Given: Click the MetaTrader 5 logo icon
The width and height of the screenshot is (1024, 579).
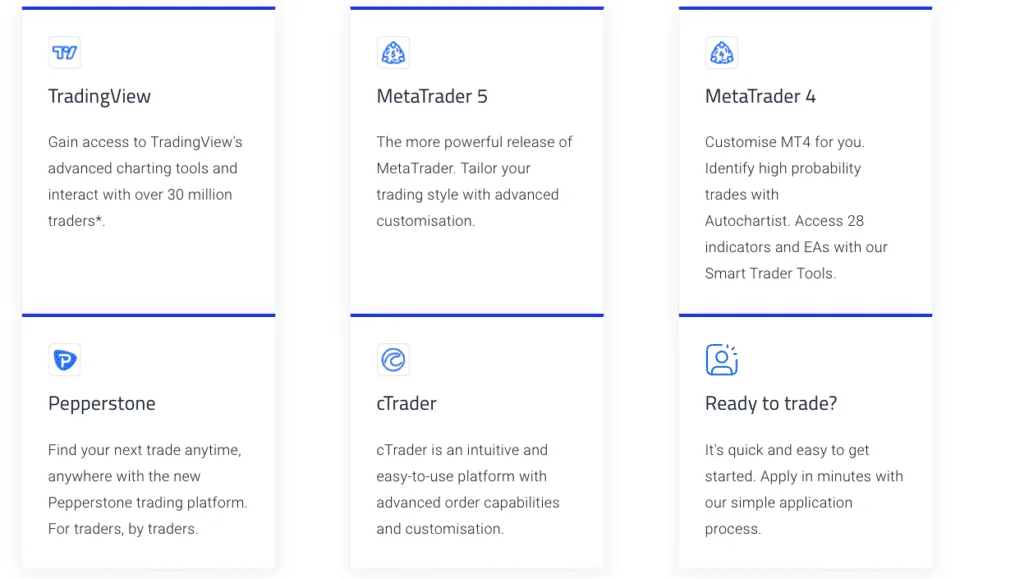Looking at the screenshot, I should pos(393,53).
